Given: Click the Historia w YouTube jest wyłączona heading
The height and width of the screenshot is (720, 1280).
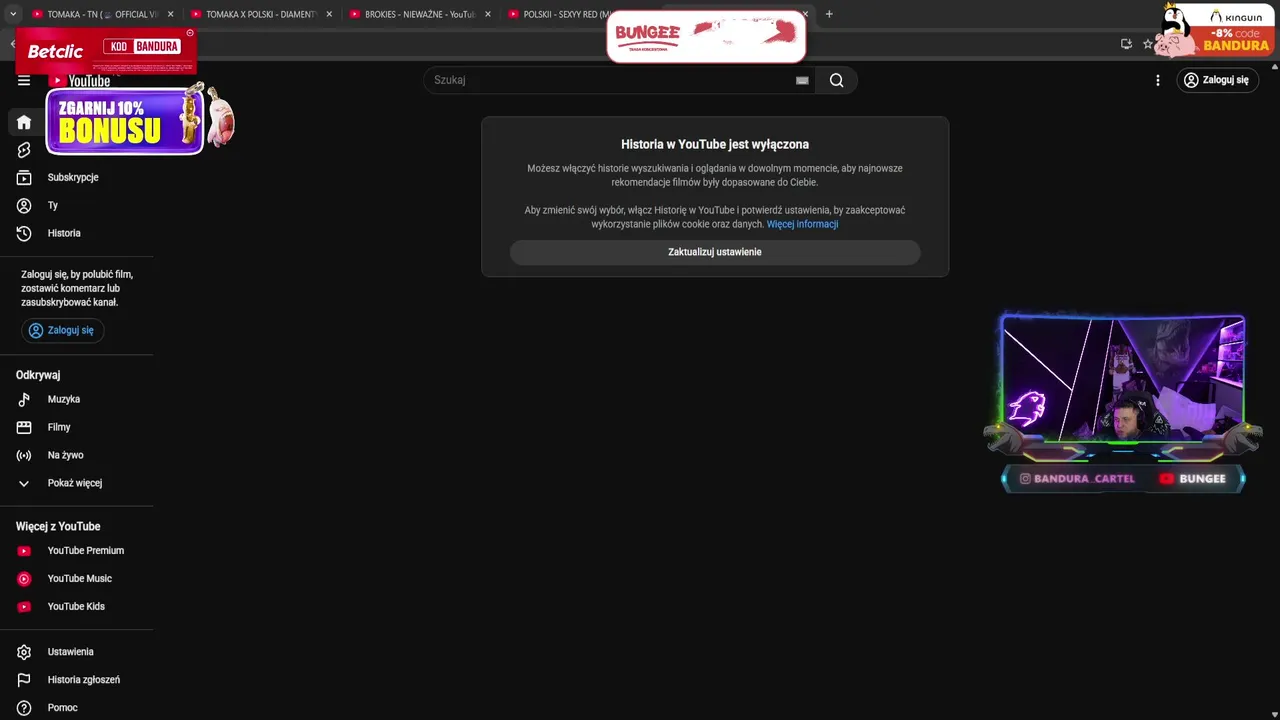Looking at the screenshot, I should pyautogui.click(x=715, y=144).
